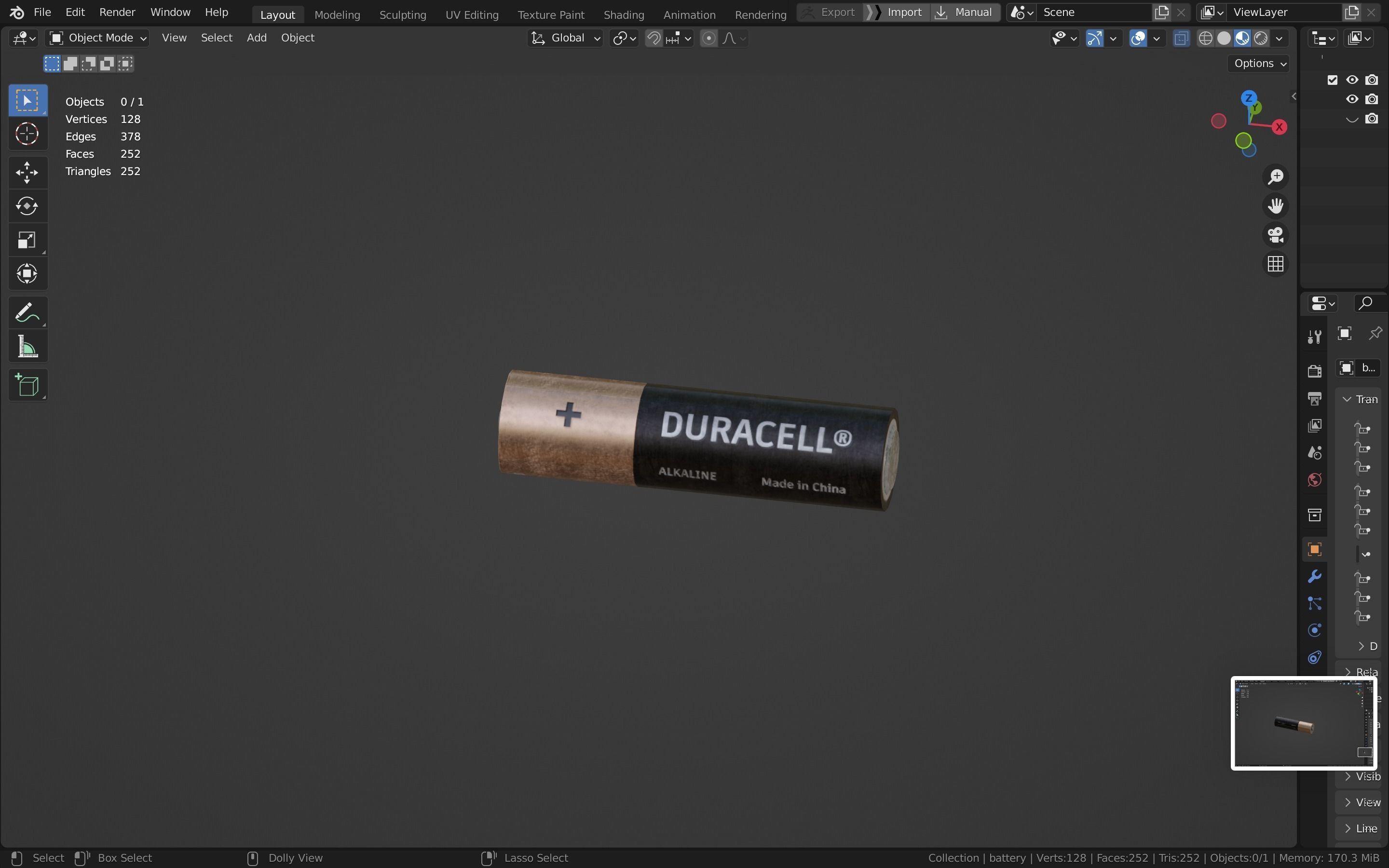This screenshot has width=1389, height=868.
Task: Open the Options dropdown
Action: pos(1259,63)
